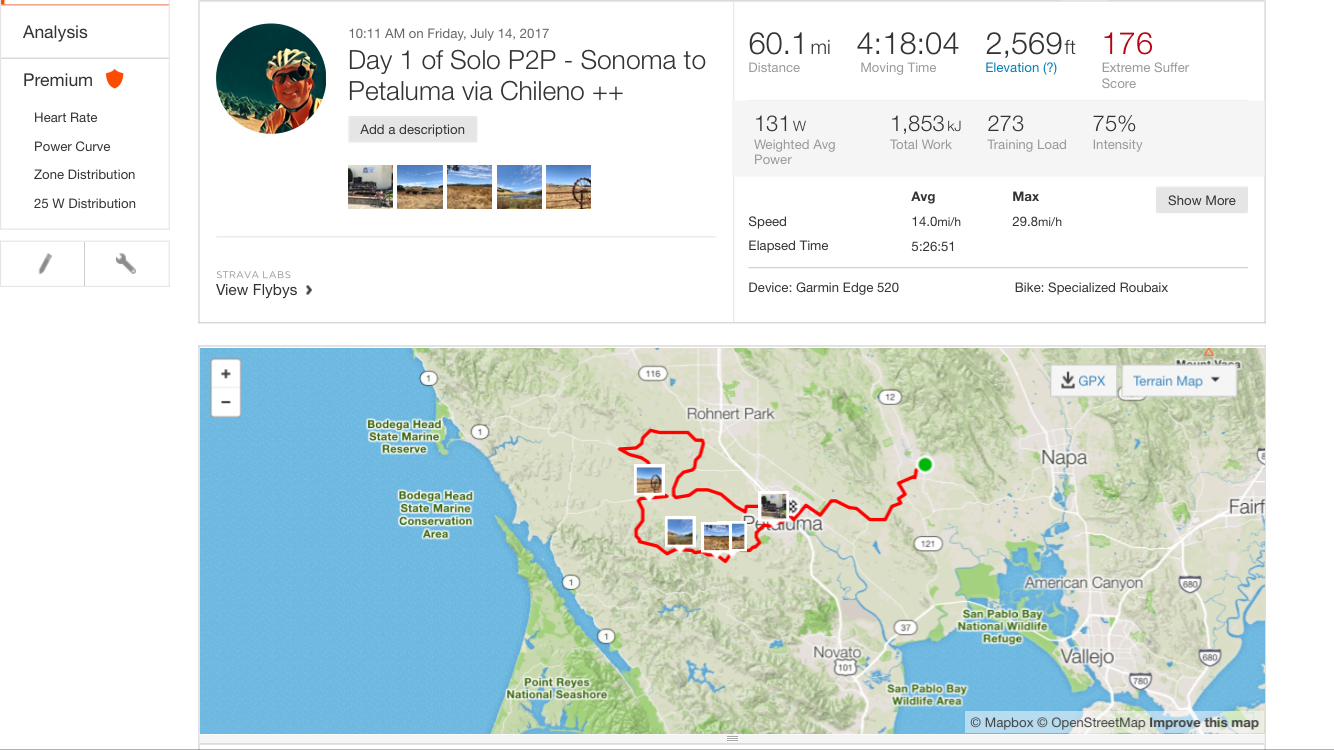Click the athlete profile avatar

pyautogui.click(x=271, y=79)
